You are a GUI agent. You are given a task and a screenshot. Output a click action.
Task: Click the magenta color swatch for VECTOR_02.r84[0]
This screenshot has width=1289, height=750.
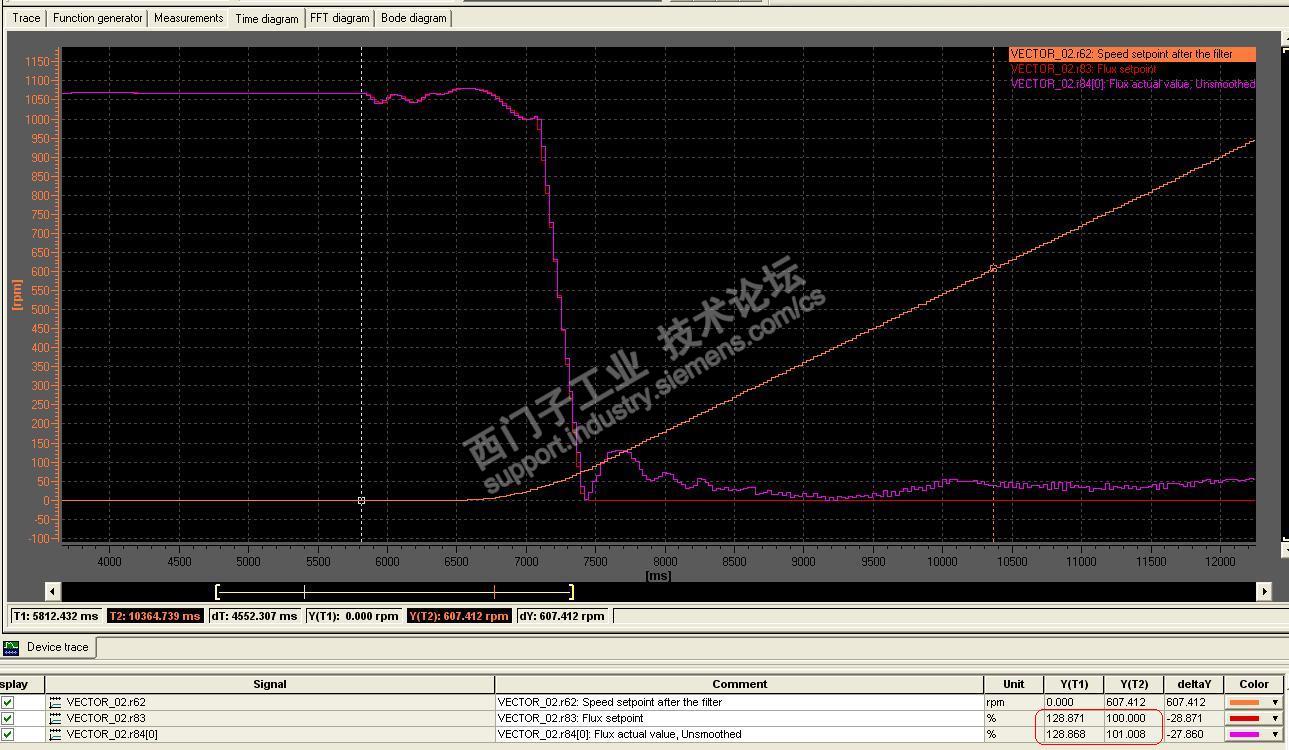(1244, 734)
